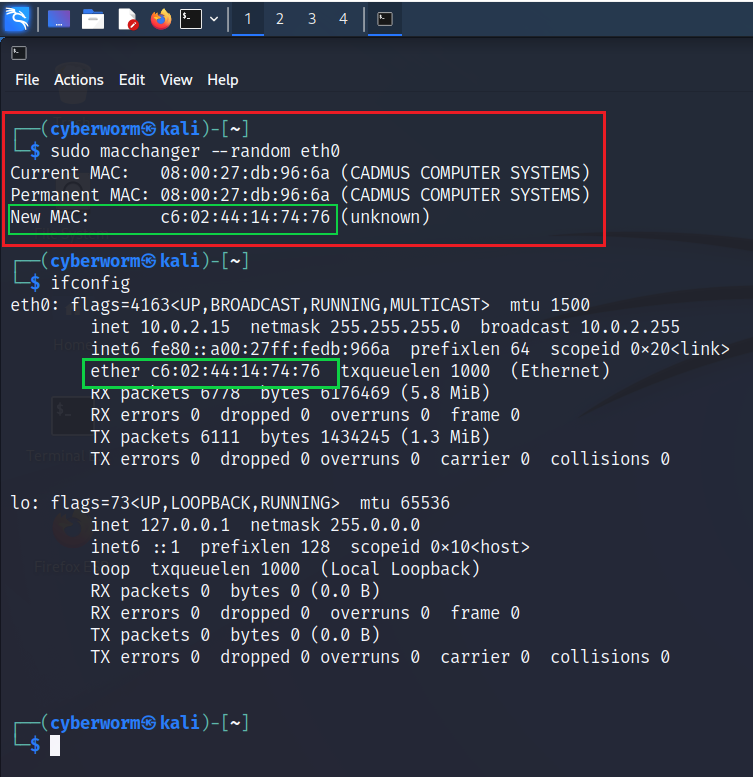Click the New MAC address c6:02:44:14:74:76 text
The height and width of the screenshot is (777, 753).
click(245, 217)
